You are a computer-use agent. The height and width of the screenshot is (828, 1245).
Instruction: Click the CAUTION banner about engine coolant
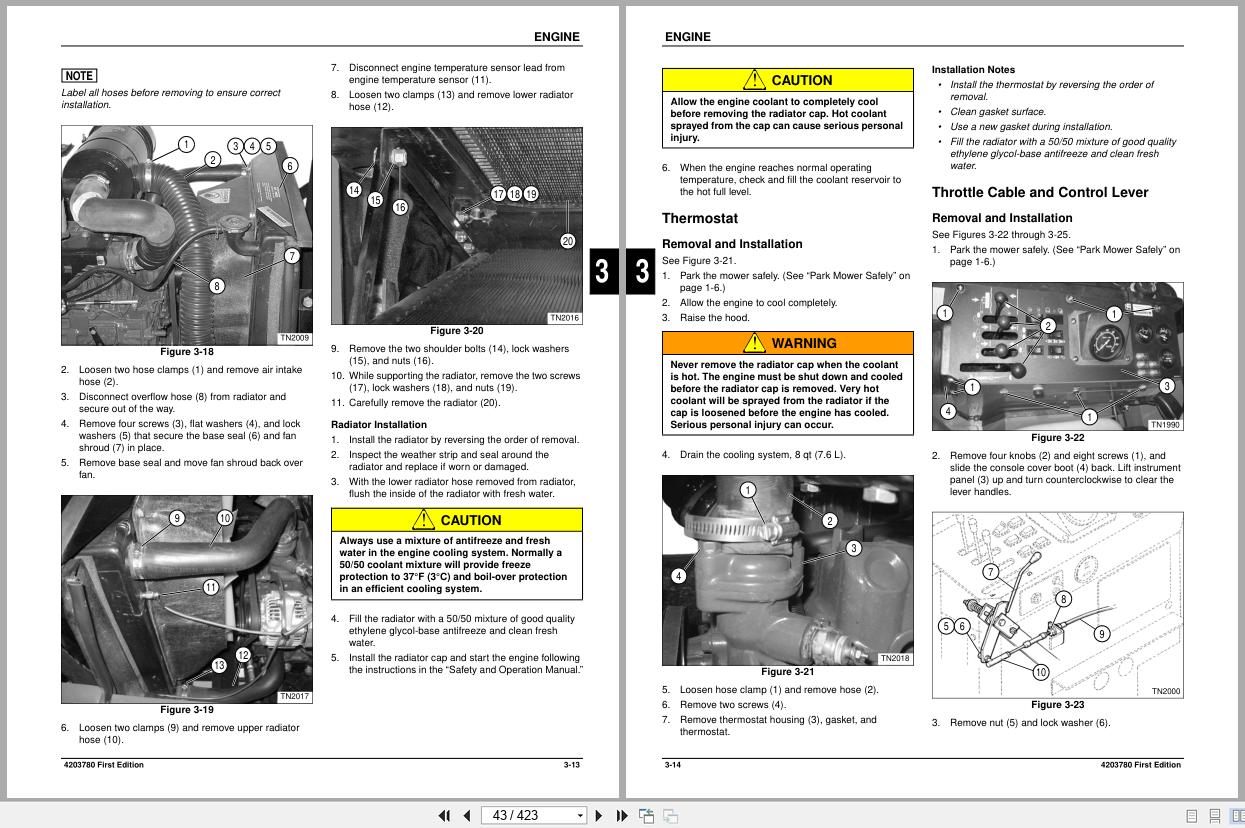[788, 80]
